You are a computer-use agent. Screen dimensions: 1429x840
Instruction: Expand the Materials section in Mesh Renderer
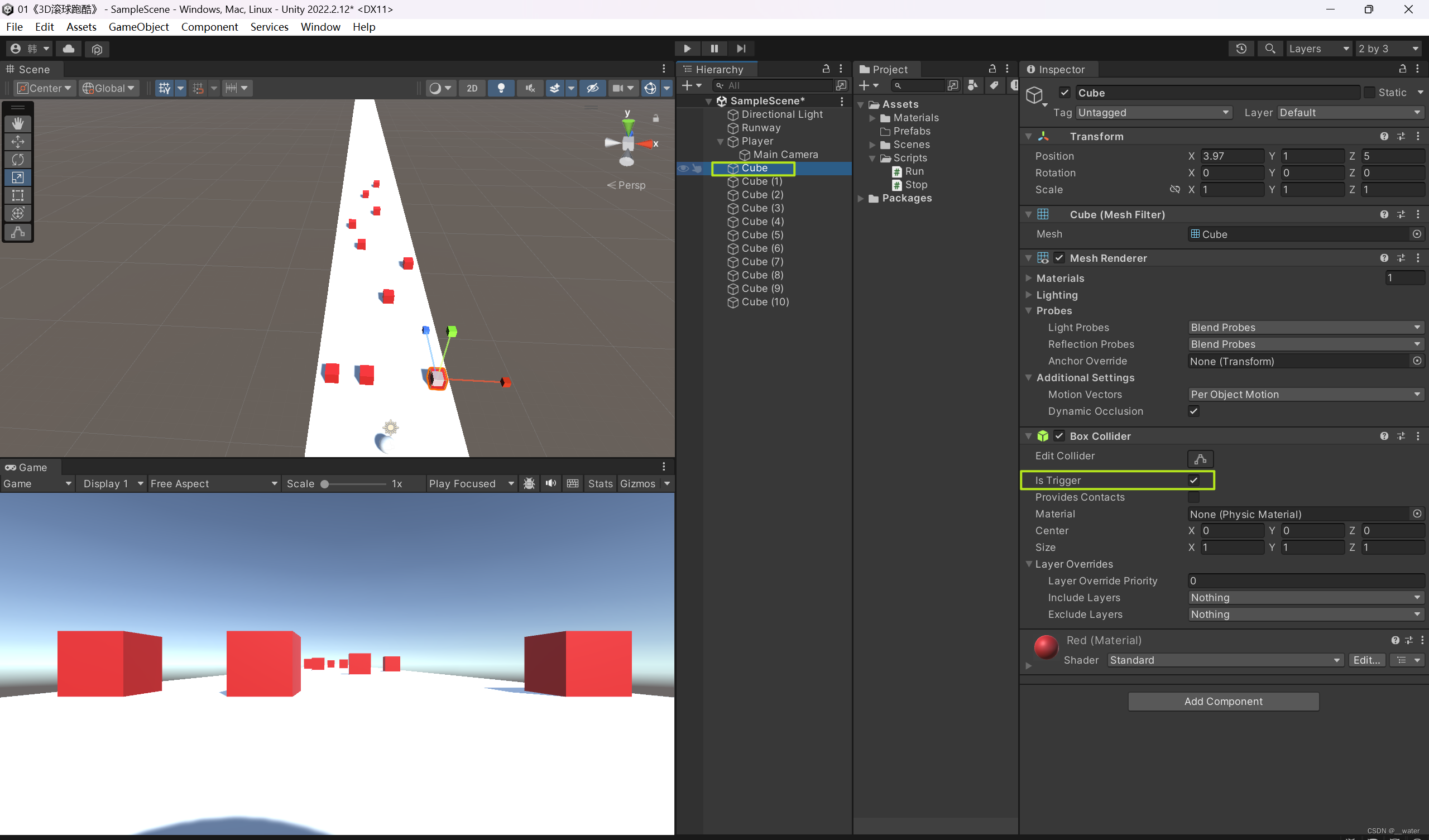[1029, 278]
